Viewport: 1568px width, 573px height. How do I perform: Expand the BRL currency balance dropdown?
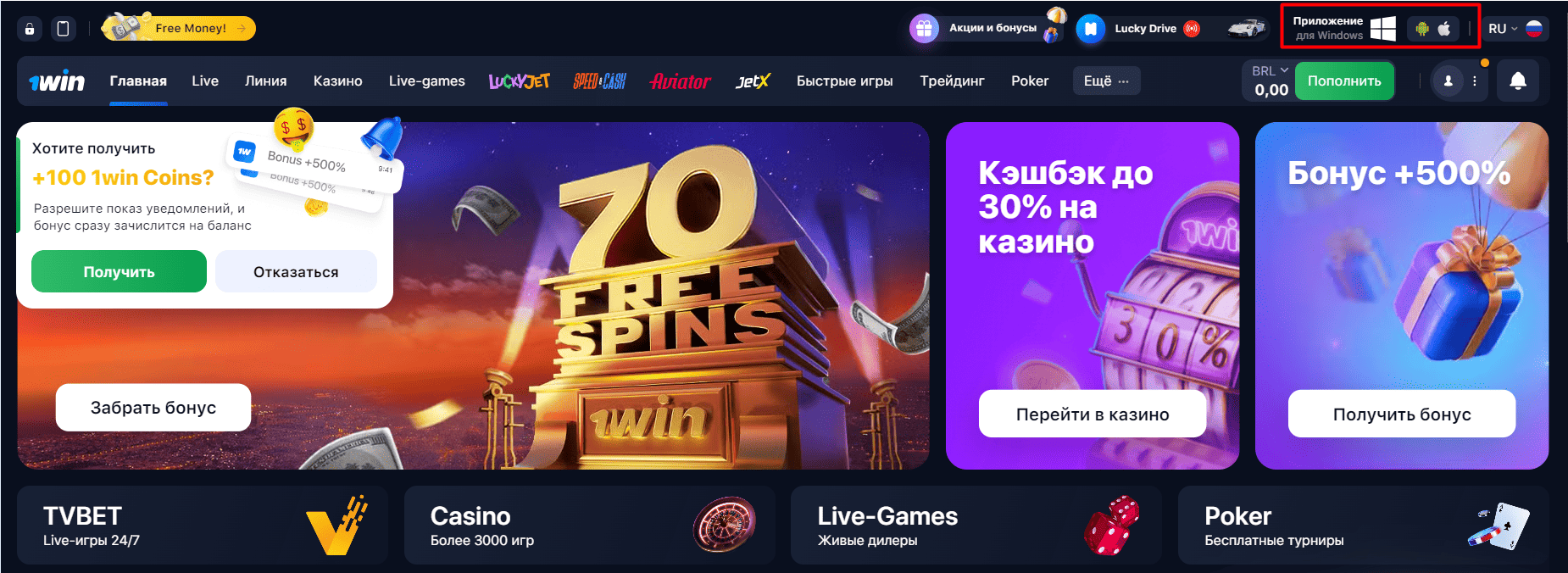pyautogui.click(x=1270, y=81)
